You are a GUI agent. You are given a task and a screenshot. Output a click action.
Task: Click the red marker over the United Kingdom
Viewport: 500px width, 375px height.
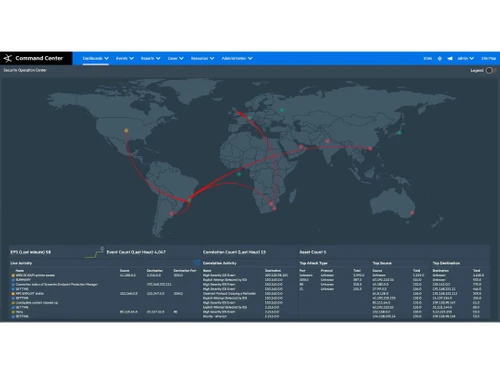pyautogui.click(x=238, y=113)
